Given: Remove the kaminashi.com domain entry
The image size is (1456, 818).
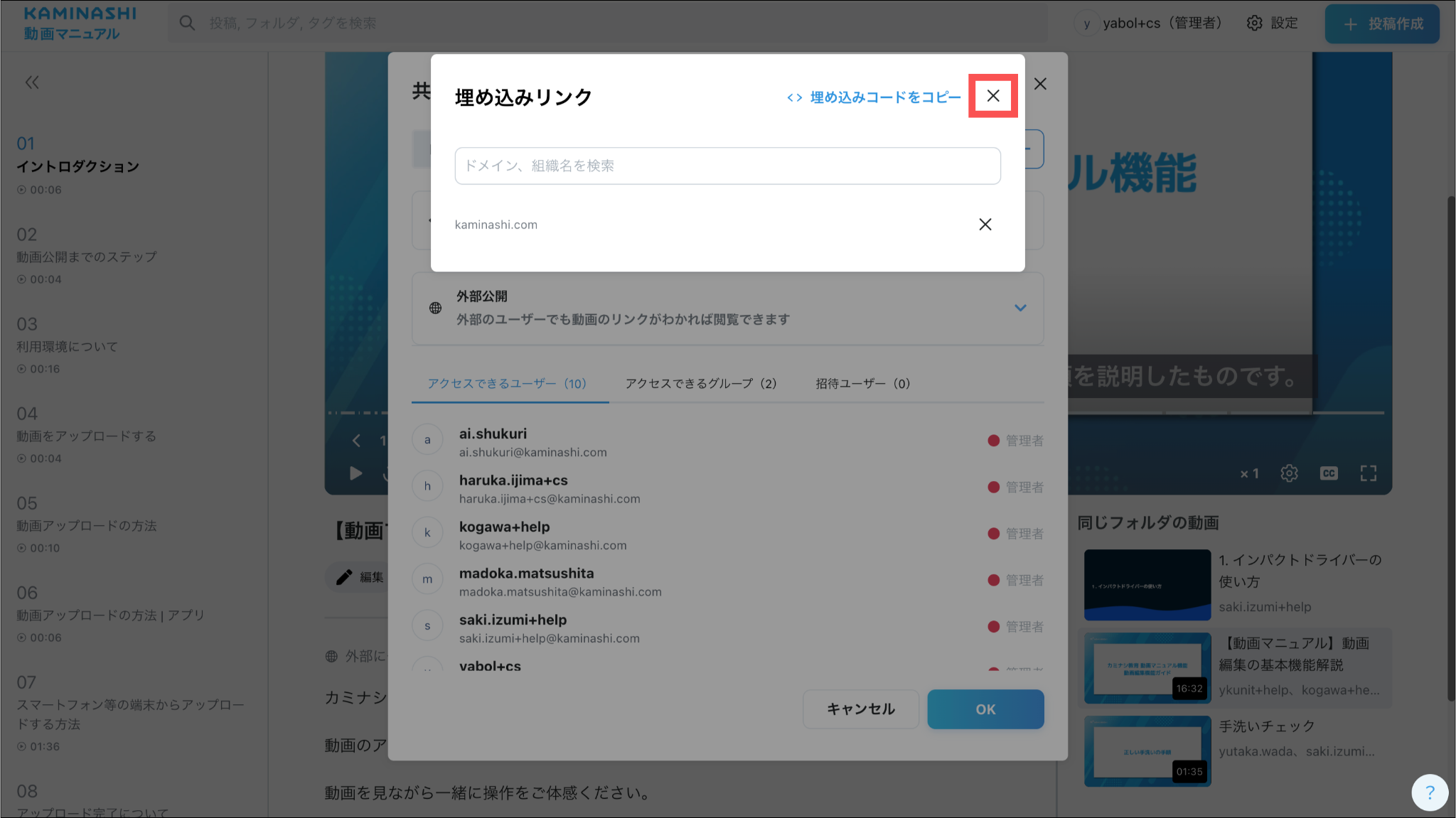Looking at the screenshot, I should click(985, 225).
